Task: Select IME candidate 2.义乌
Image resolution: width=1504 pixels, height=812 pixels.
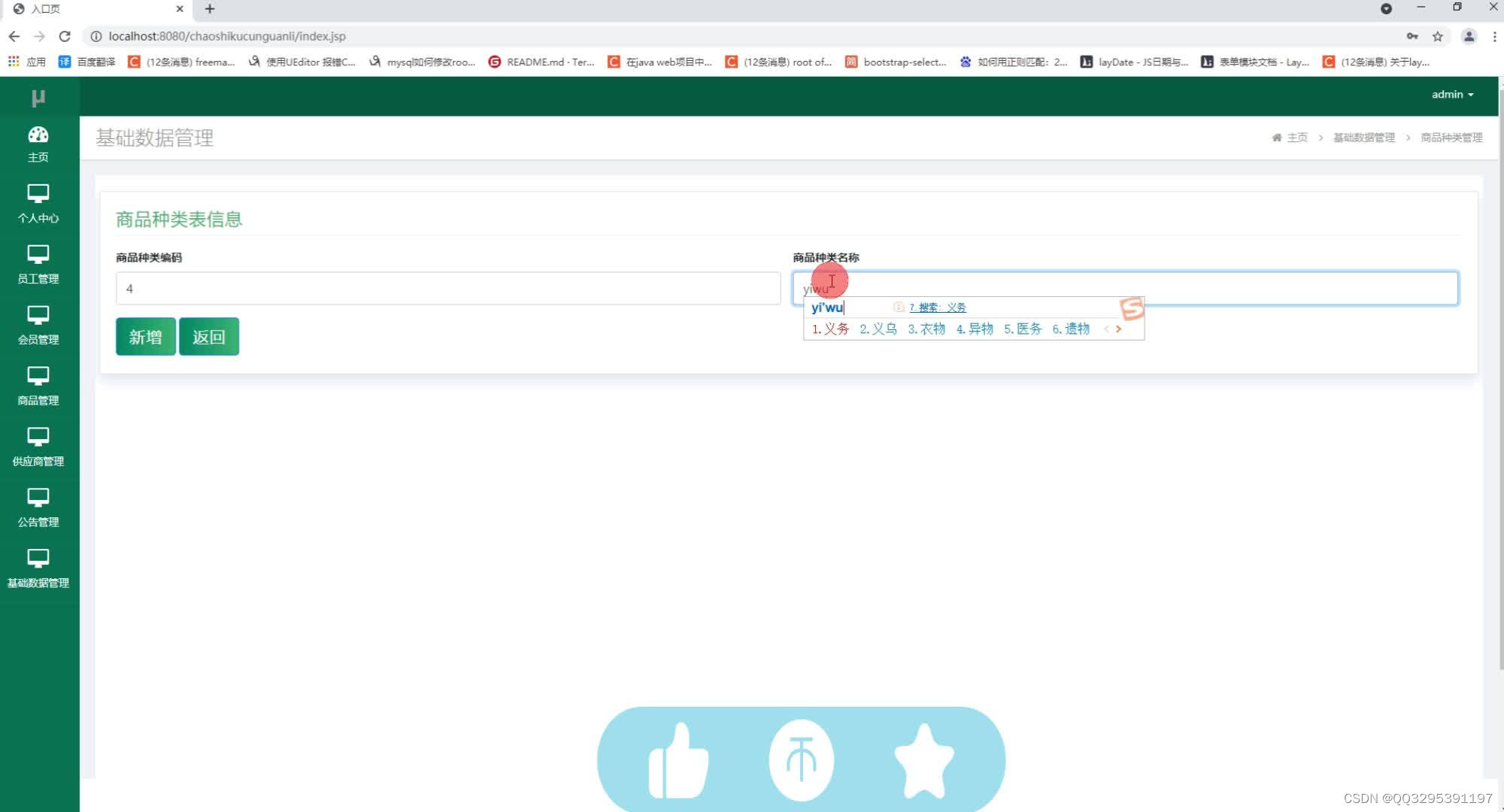Action: [x=878, y=329]
